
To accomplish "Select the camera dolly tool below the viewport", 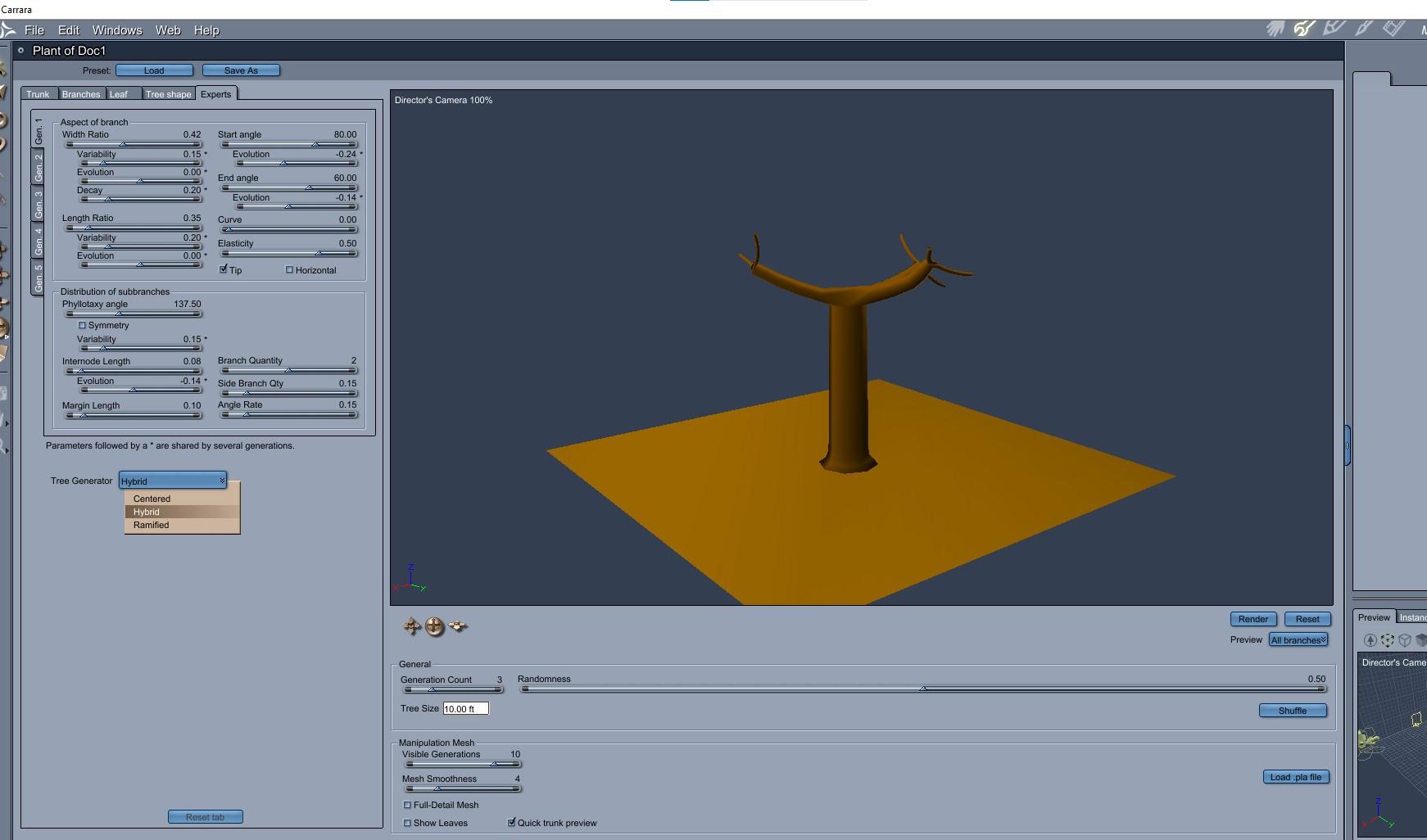I will point(434,627).
